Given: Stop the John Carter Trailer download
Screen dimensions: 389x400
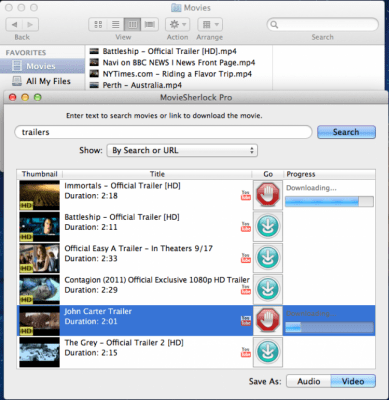Looking at the screenshot, I should tap(268, 320).
